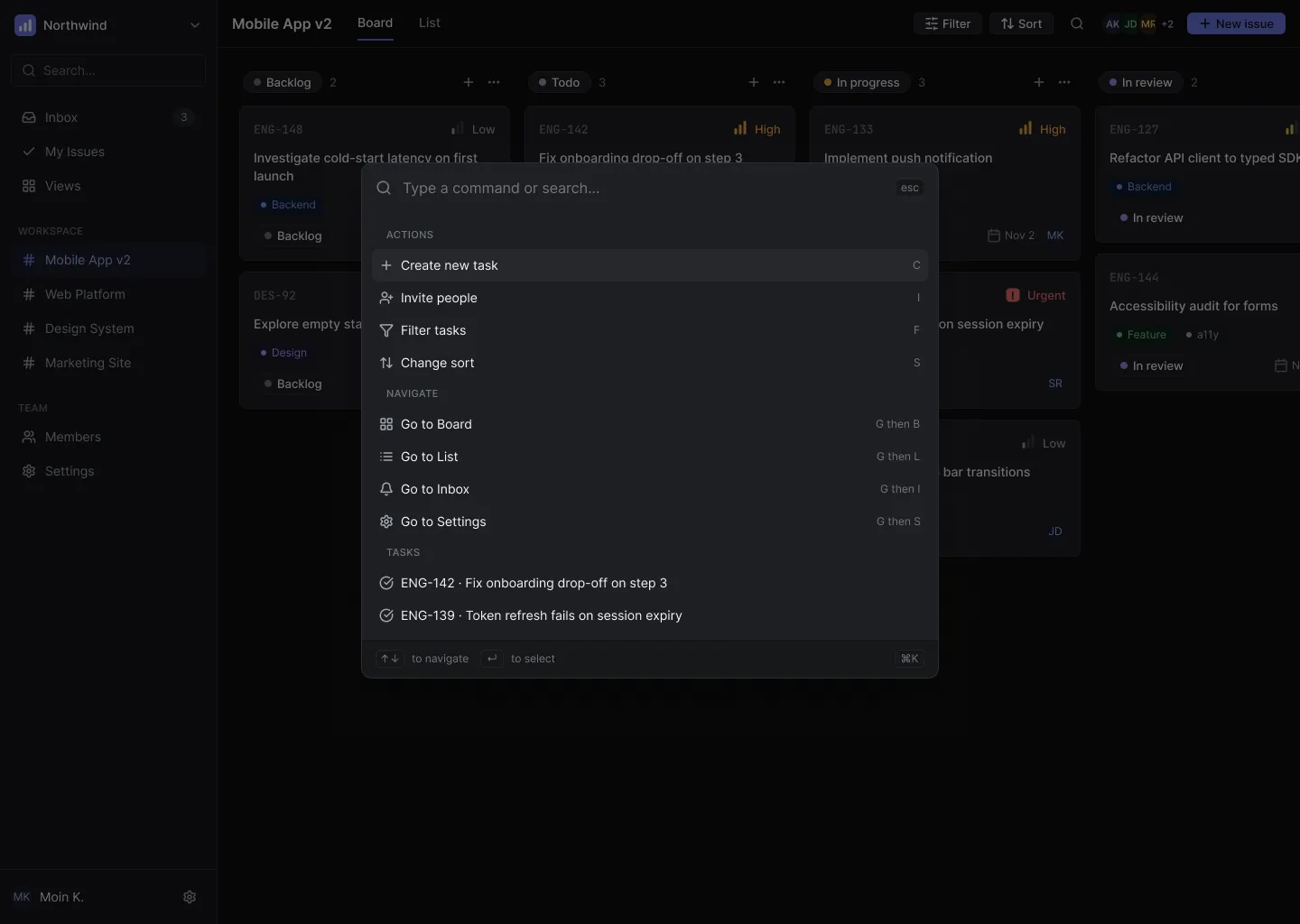Screen dimensions: 1300x924
Task: Open In progress column more options menu
Action: click(x=1064, y=82)
